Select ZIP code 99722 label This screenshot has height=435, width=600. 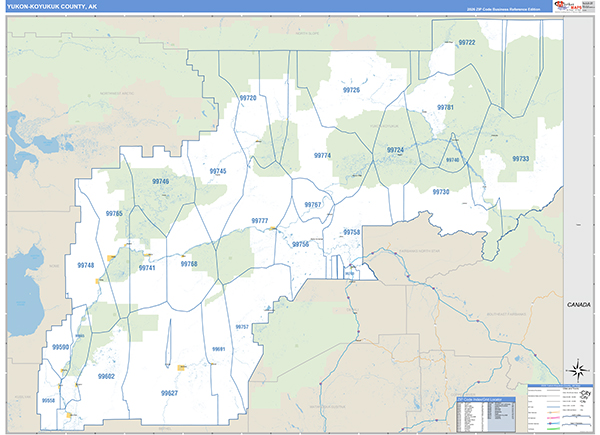click(x=466, y=42)
